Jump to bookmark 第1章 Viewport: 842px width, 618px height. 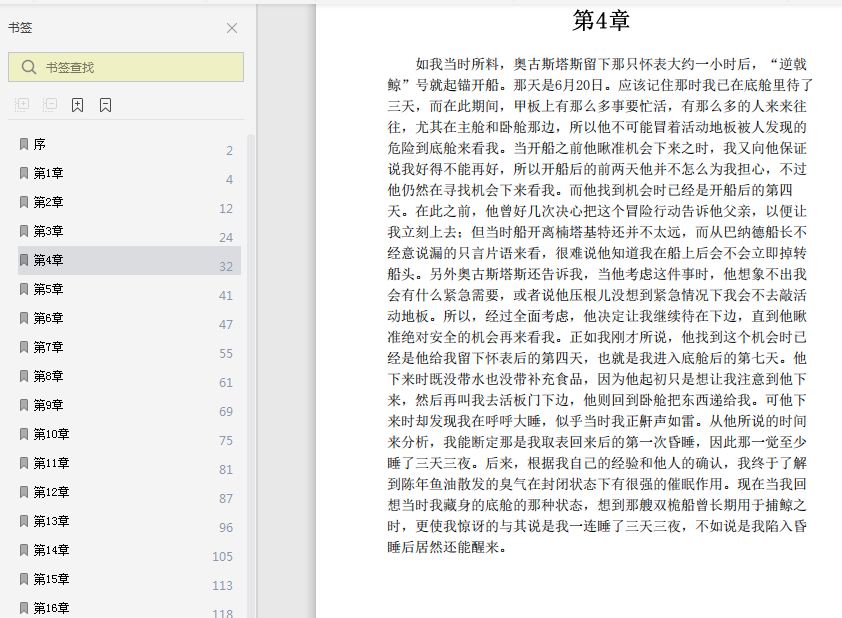click(129, 173)
